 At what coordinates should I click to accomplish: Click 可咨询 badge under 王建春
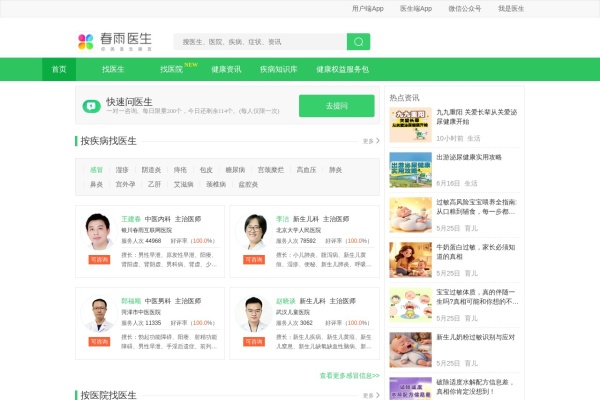click(99, 260)
